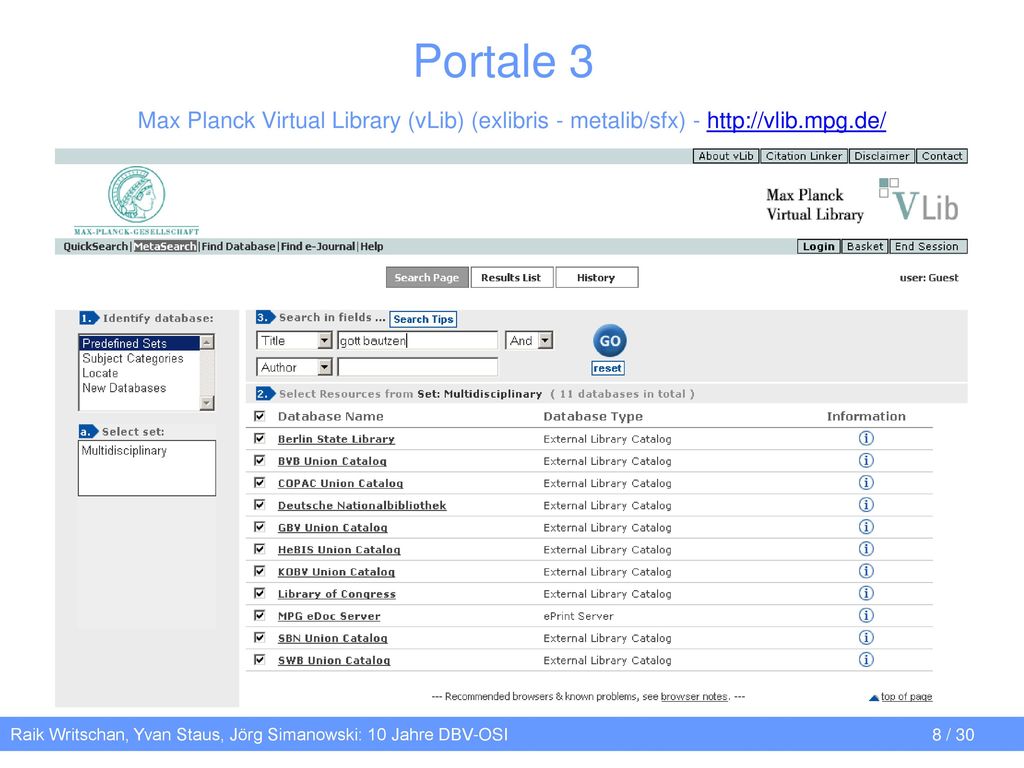This screenshot has width=1024, height=768.
Task: Open the Title field dropdown
Action: point(325,340)
